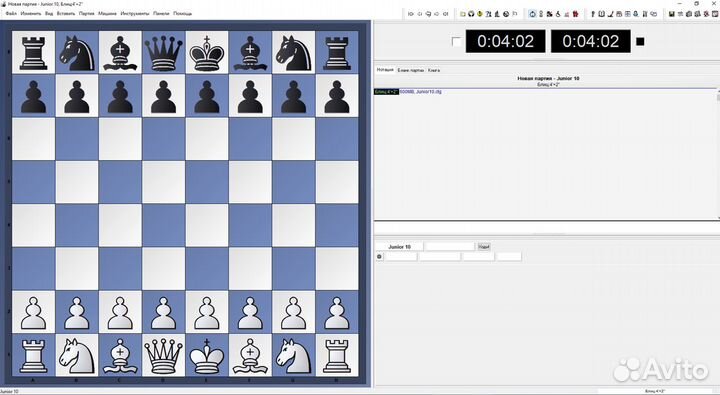Viewport: 720px width, 395px height.
Task: Click the Junior 10 engine name label
Action: [399, 247]
